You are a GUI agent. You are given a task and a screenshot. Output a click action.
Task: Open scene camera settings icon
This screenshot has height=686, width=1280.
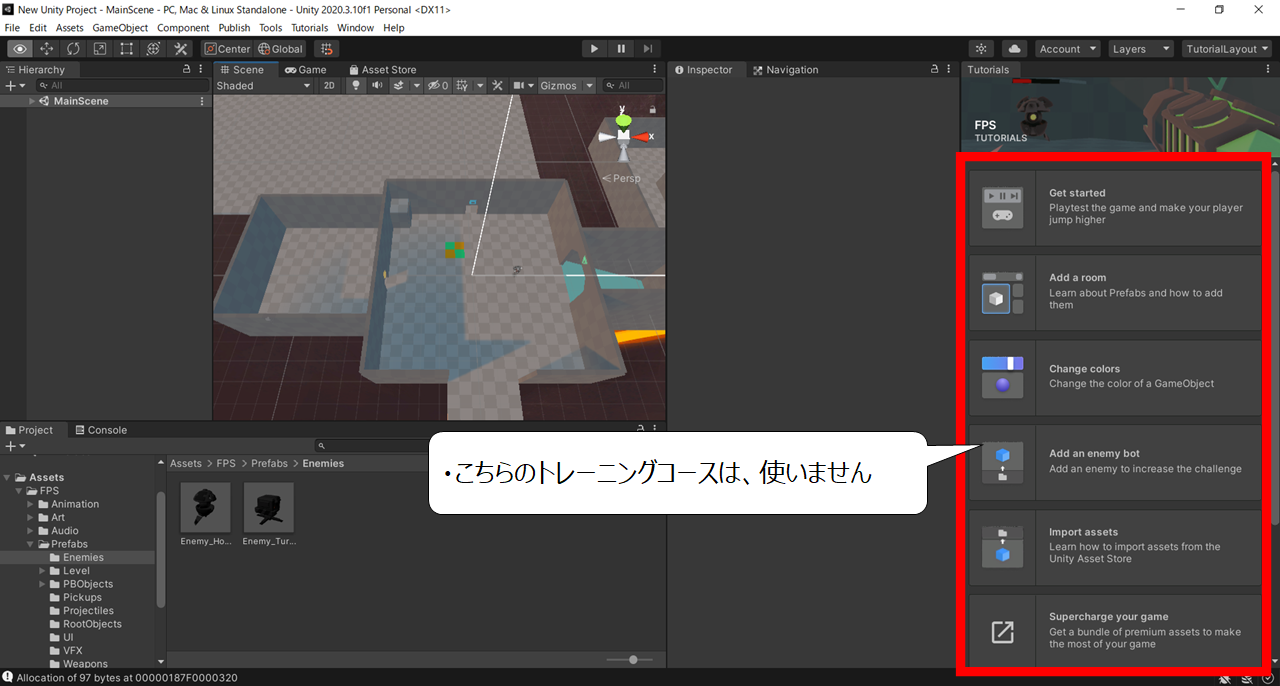click(519, 86)
